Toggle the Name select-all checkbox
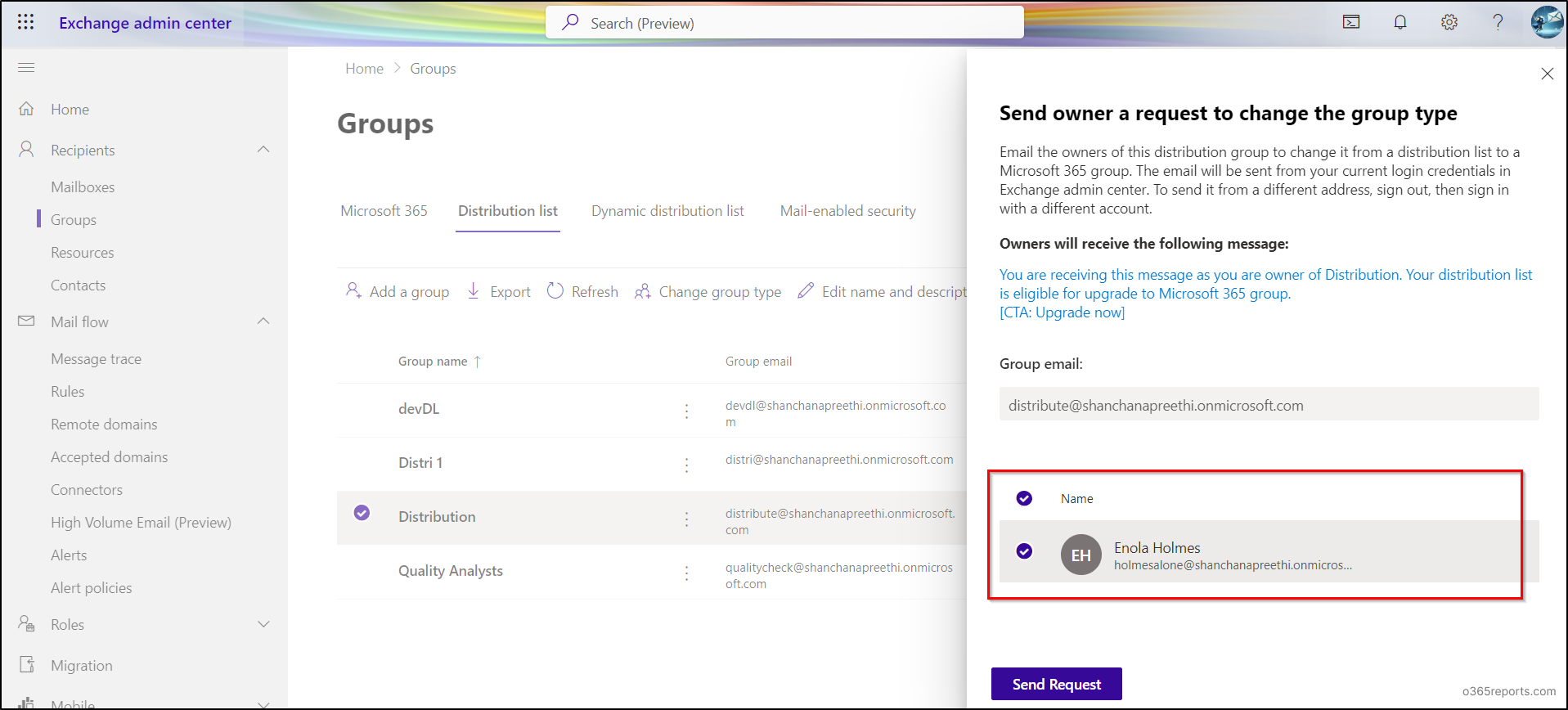This screenshot has height=710, width=1568. click(x=1024, y=498)
